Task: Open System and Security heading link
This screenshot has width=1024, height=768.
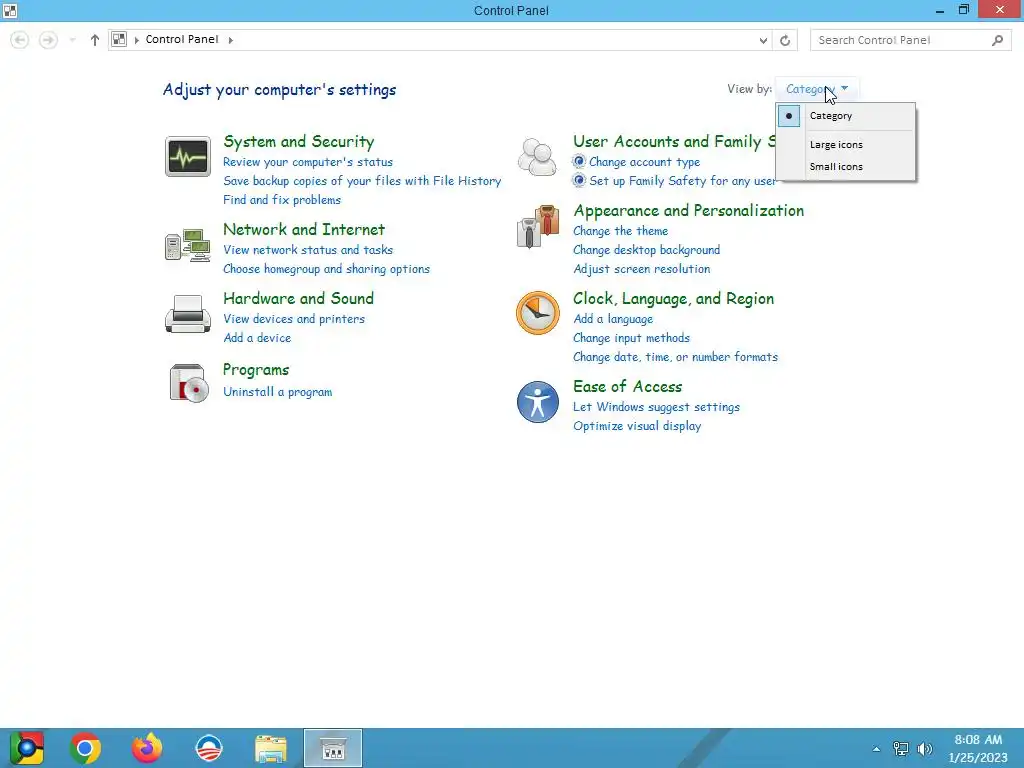Action: pos(298,142)
